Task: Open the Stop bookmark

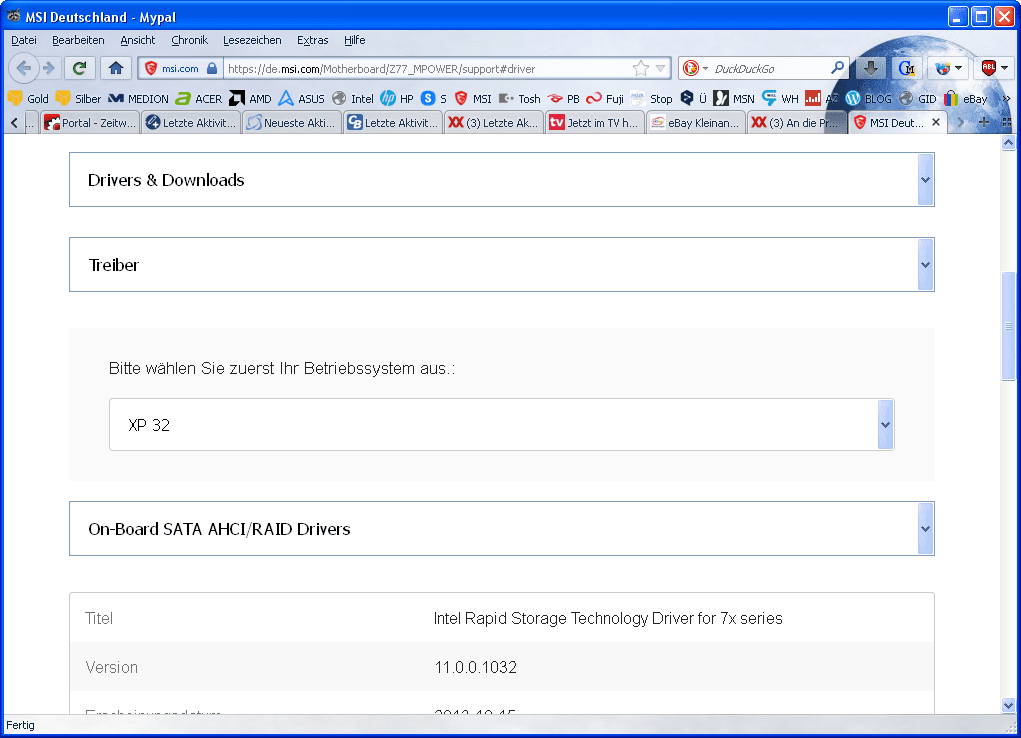Action: (652, 99)
